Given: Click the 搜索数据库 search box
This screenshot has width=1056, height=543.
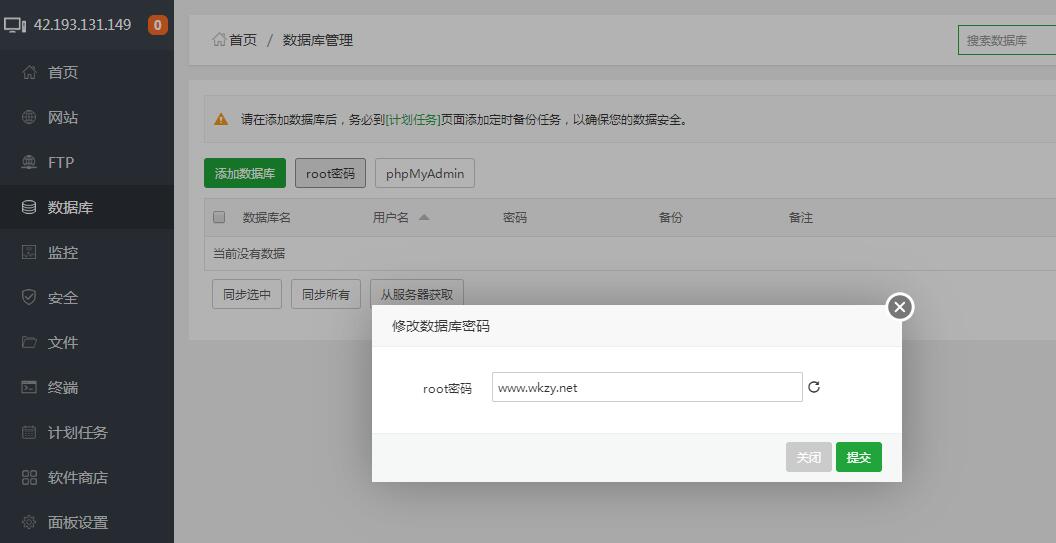Looking at the screenshot, I should [1006, 40].
